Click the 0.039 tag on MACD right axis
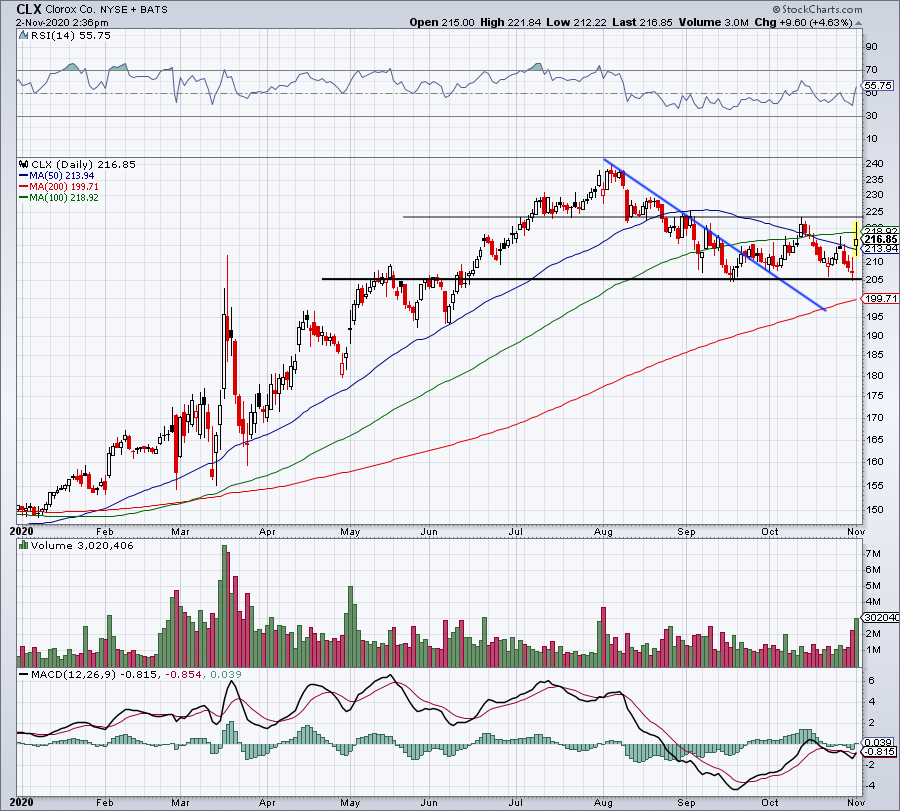The width and height of the screenshot is (900, 811). (878, 742)
